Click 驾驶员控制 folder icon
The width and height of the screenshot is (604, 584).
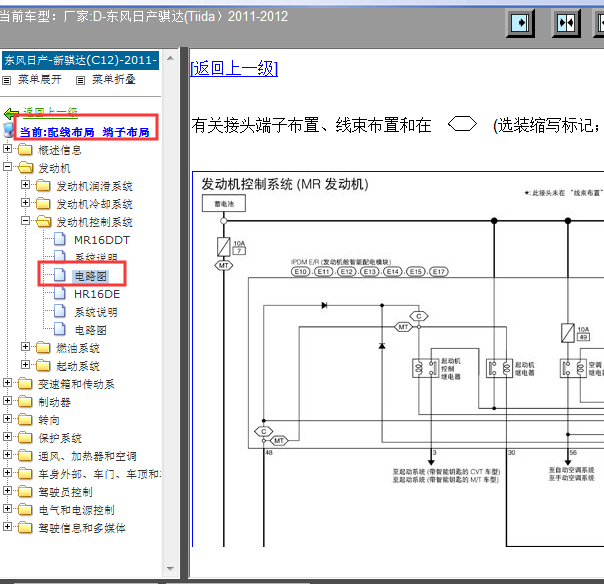tap(25, 491)
